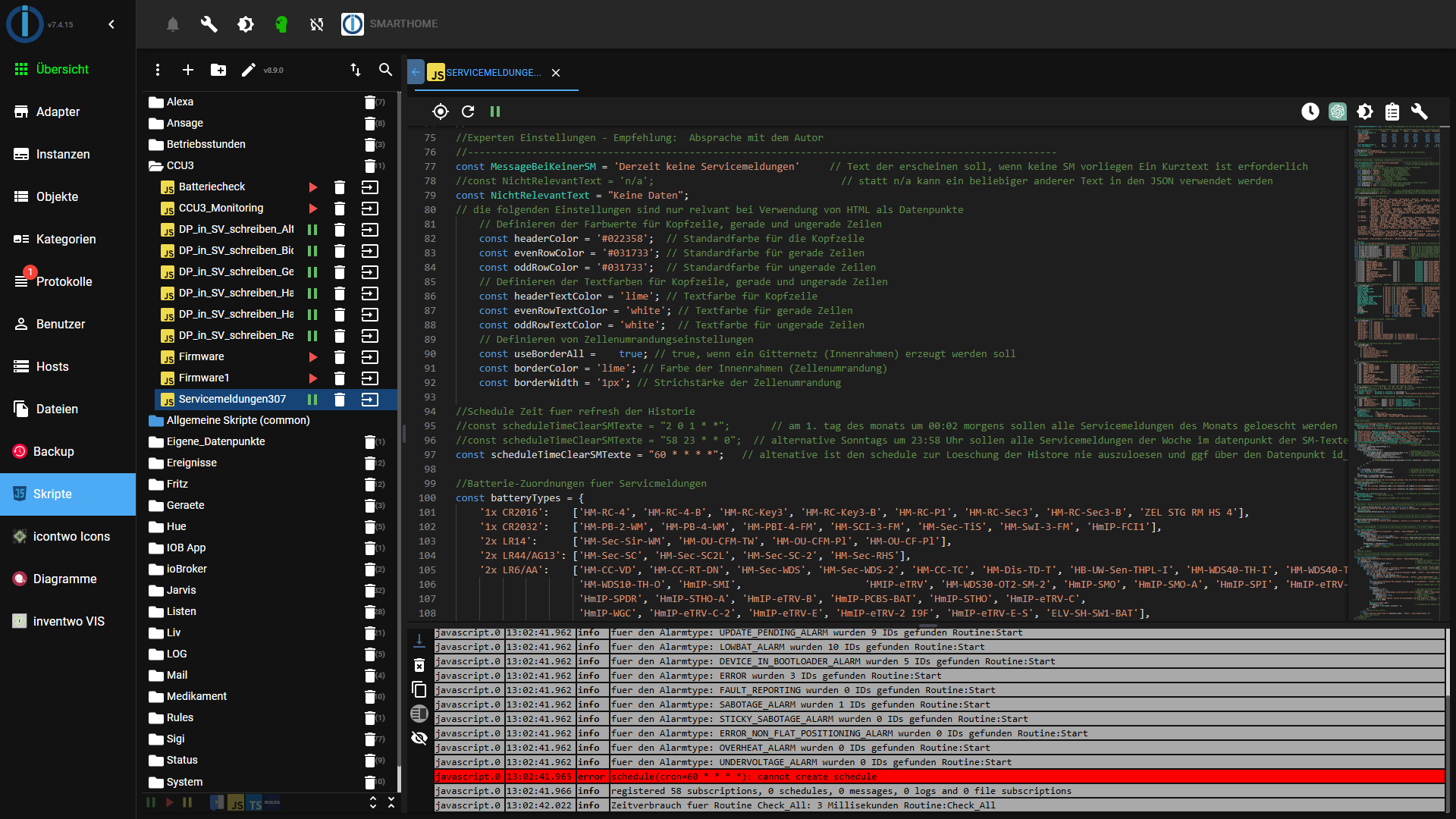
Task: Expand the Ansage folder
Action: point(156,123)
